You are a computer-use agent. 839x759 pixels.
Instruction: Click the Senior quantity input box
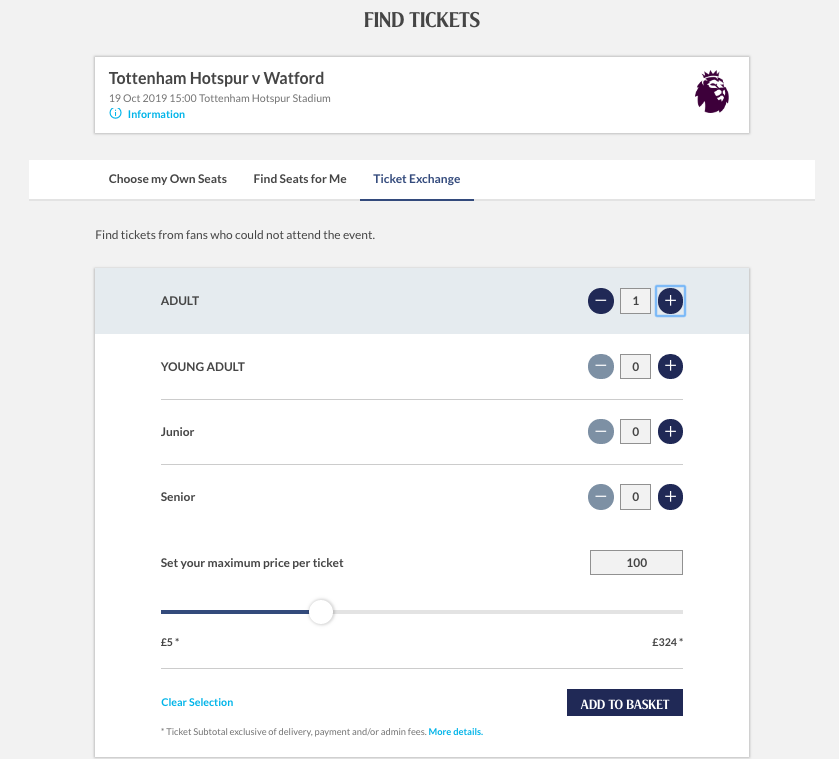pos(635,497)
